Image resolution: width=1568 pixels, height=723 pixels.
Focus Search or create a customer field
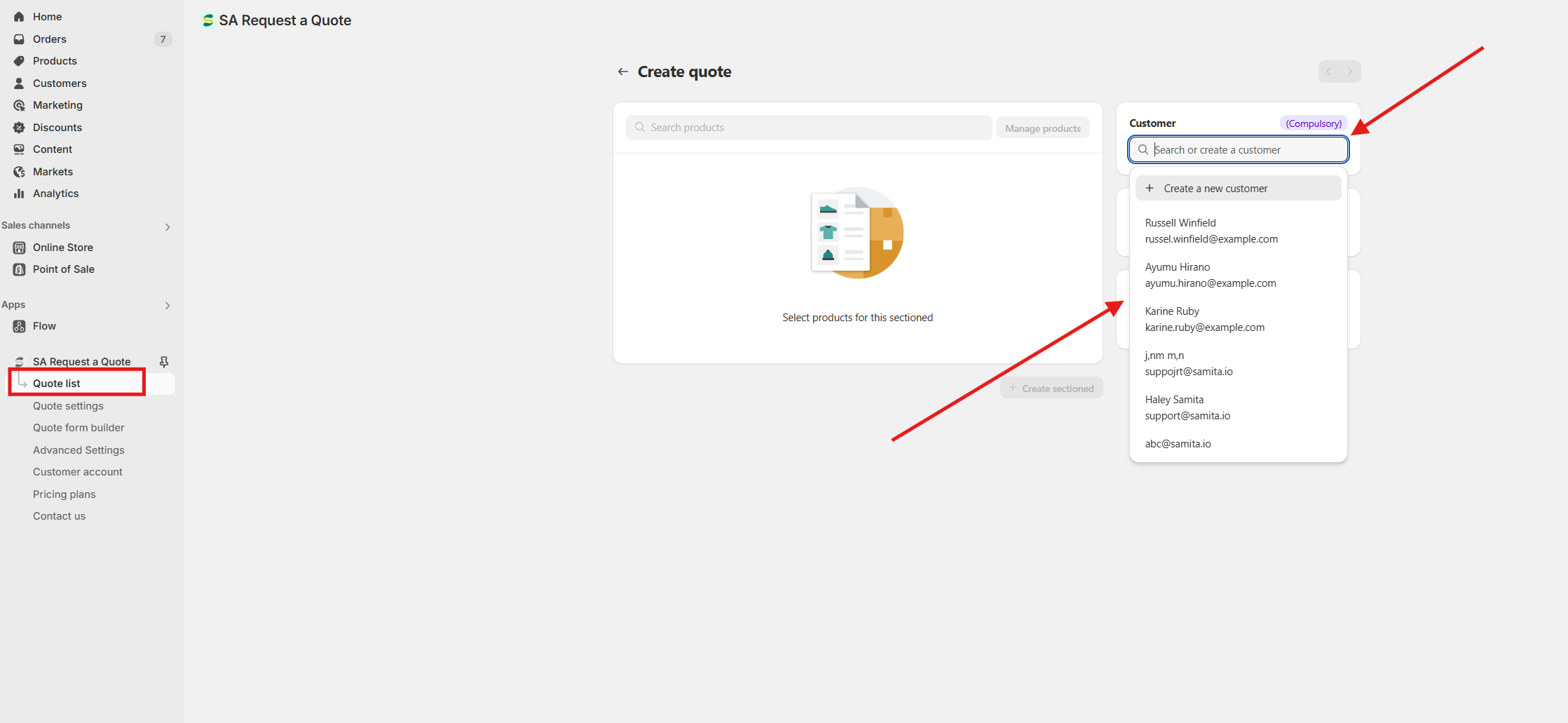1239,149
